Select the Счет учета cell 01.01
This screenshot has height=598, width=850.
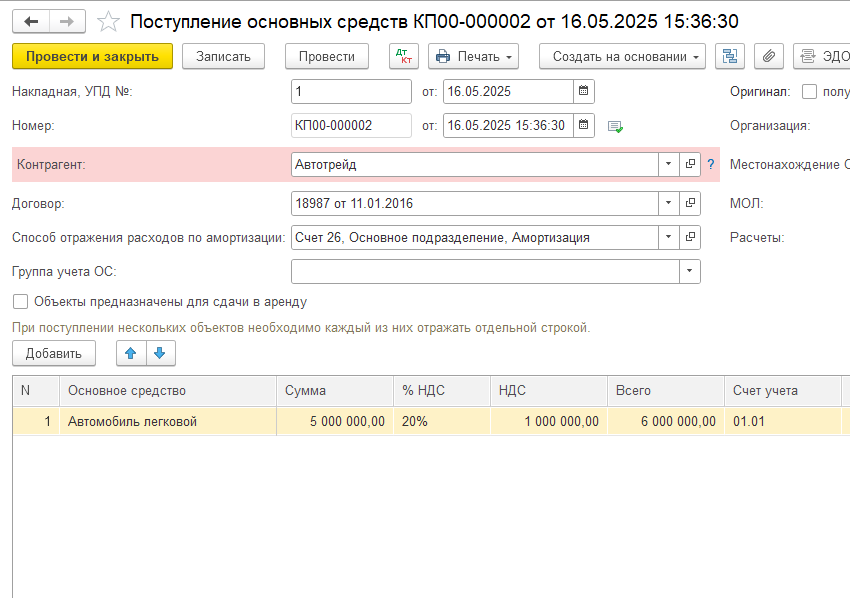[x=783, y=421]
